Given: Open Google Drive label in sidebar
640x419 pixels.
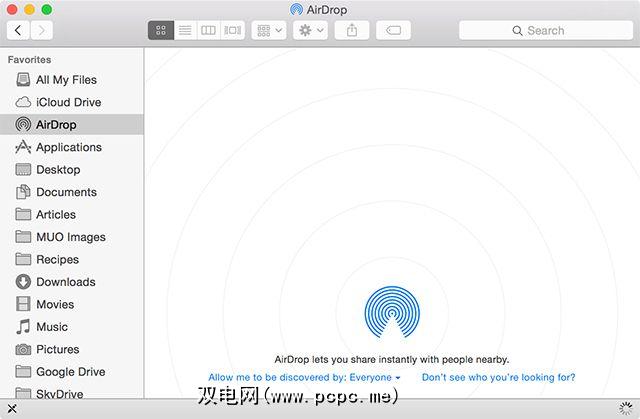Looking at the screenshot, I should 71,372.
